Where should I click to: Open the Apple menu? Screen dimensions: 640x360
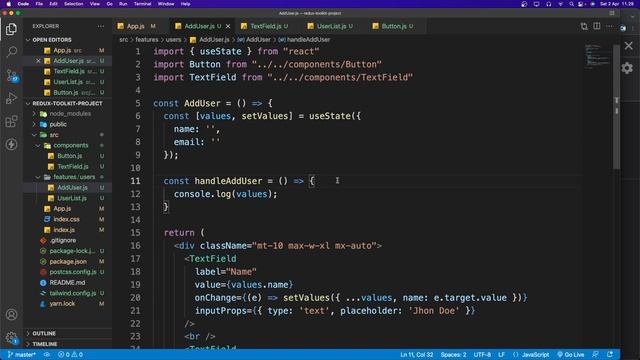click(9, 4)
